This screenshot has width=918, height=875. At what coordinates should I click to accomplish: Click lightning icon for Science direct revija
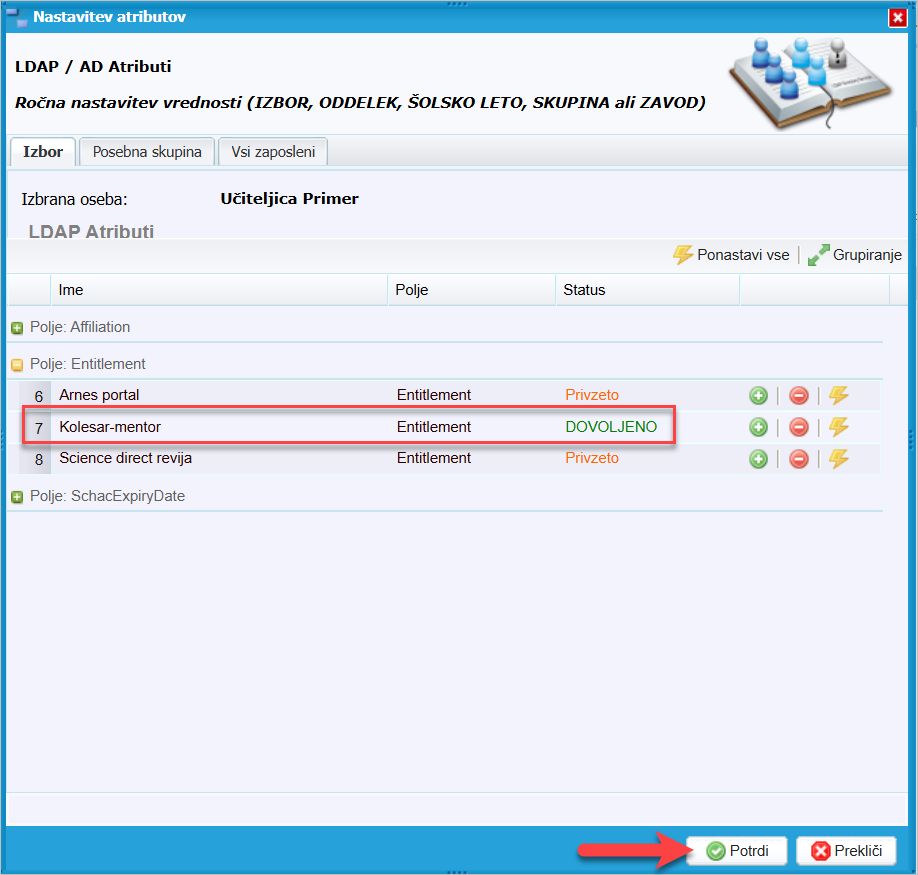click(839, 458)
